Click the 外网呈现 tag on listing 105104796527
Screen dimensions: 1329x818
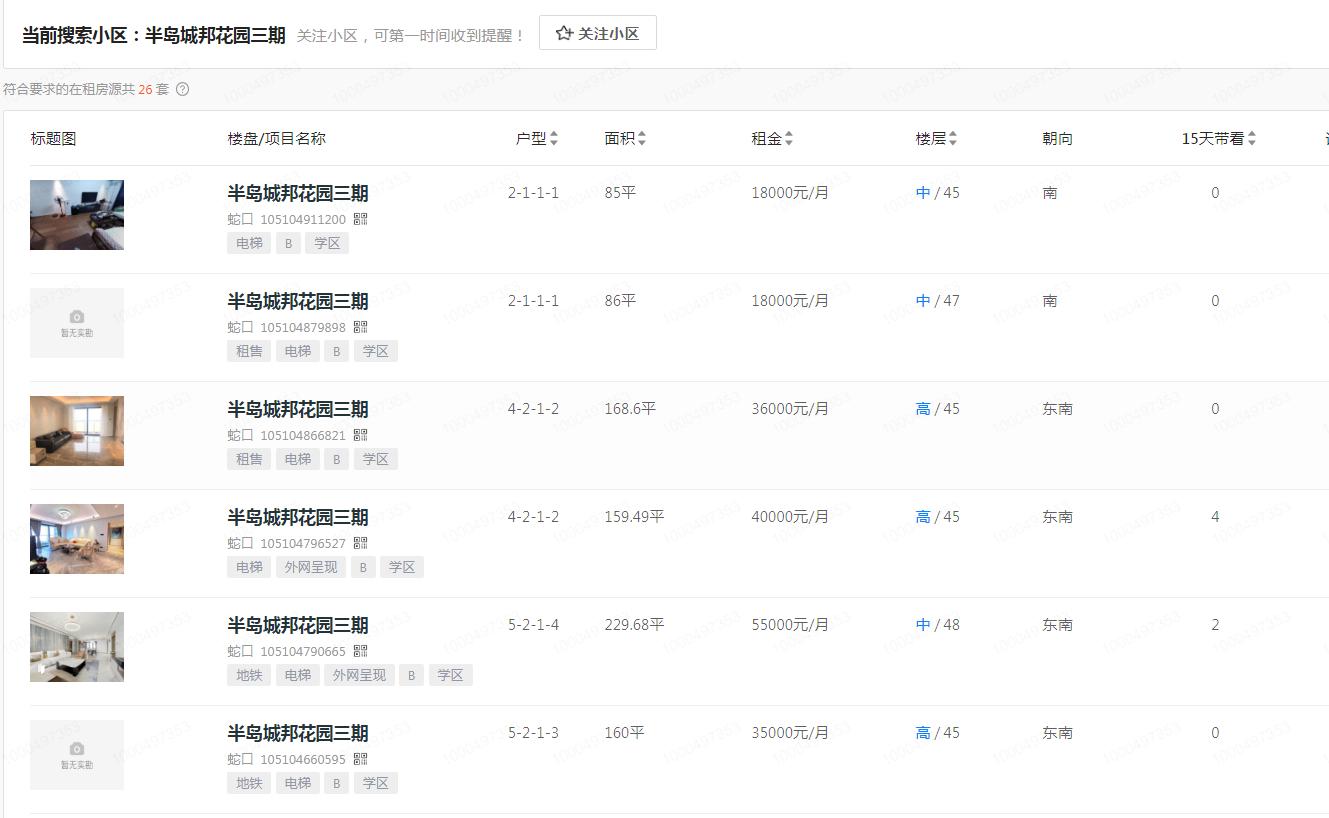[311, 567]
